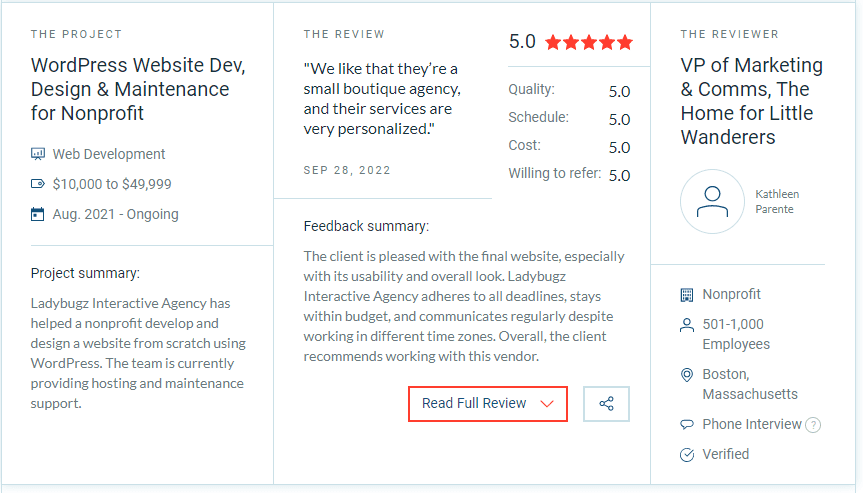Image resolution: width=863 pixels, height=493 pixels.
Task: Open the Phone Interview help tooltip
Action: [x=813, y=425]
